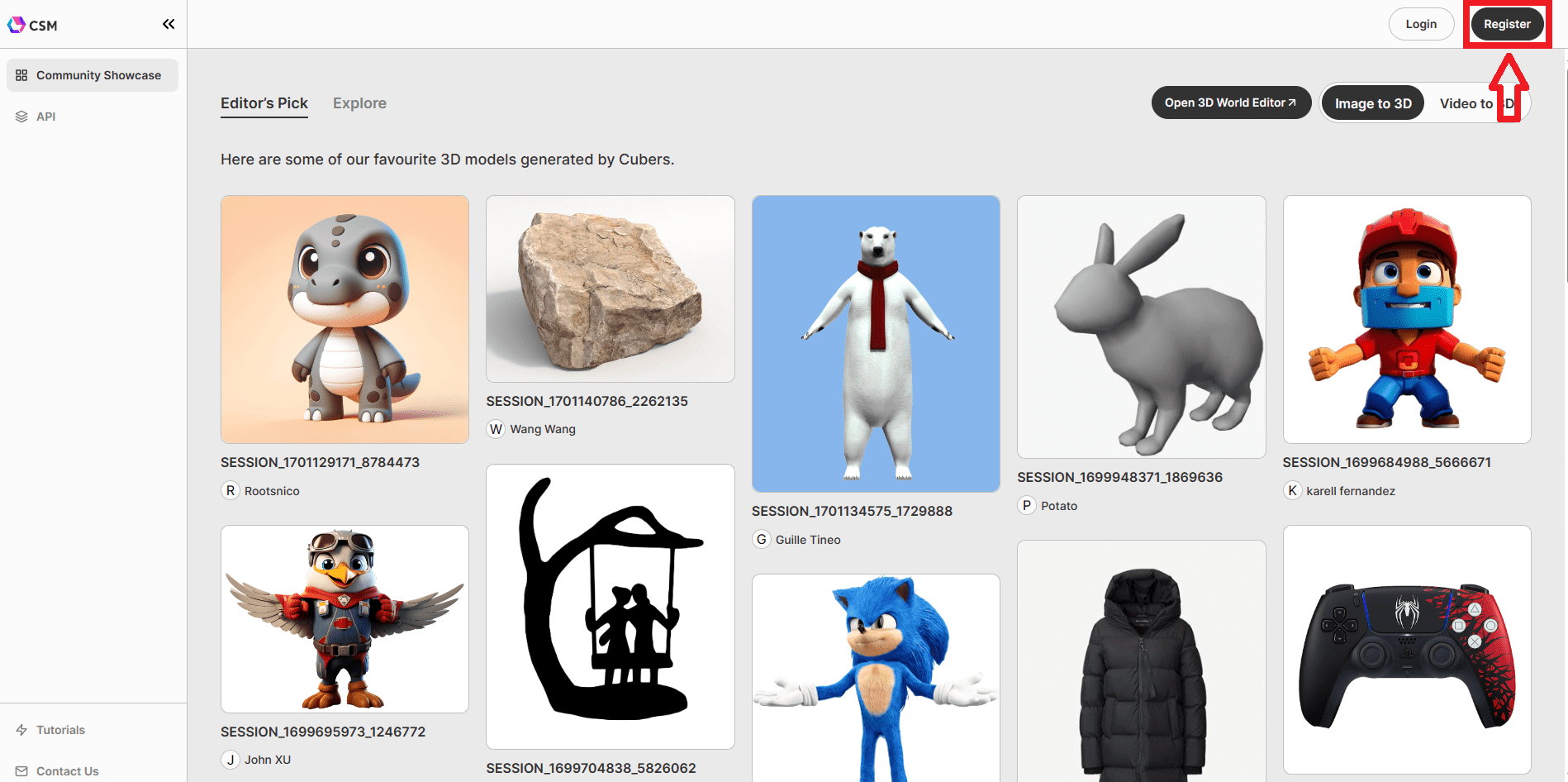Open 3D World Editor
The width and height of the screenshot is (1568, 782).
pos(1230,103)
